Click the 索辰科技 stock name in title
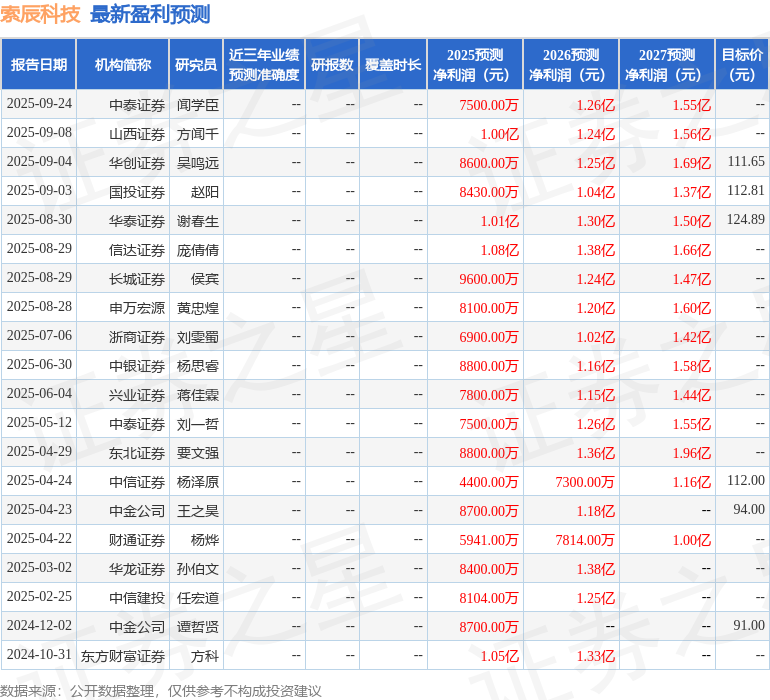The image size is (770, 700). tap(41, 15)
